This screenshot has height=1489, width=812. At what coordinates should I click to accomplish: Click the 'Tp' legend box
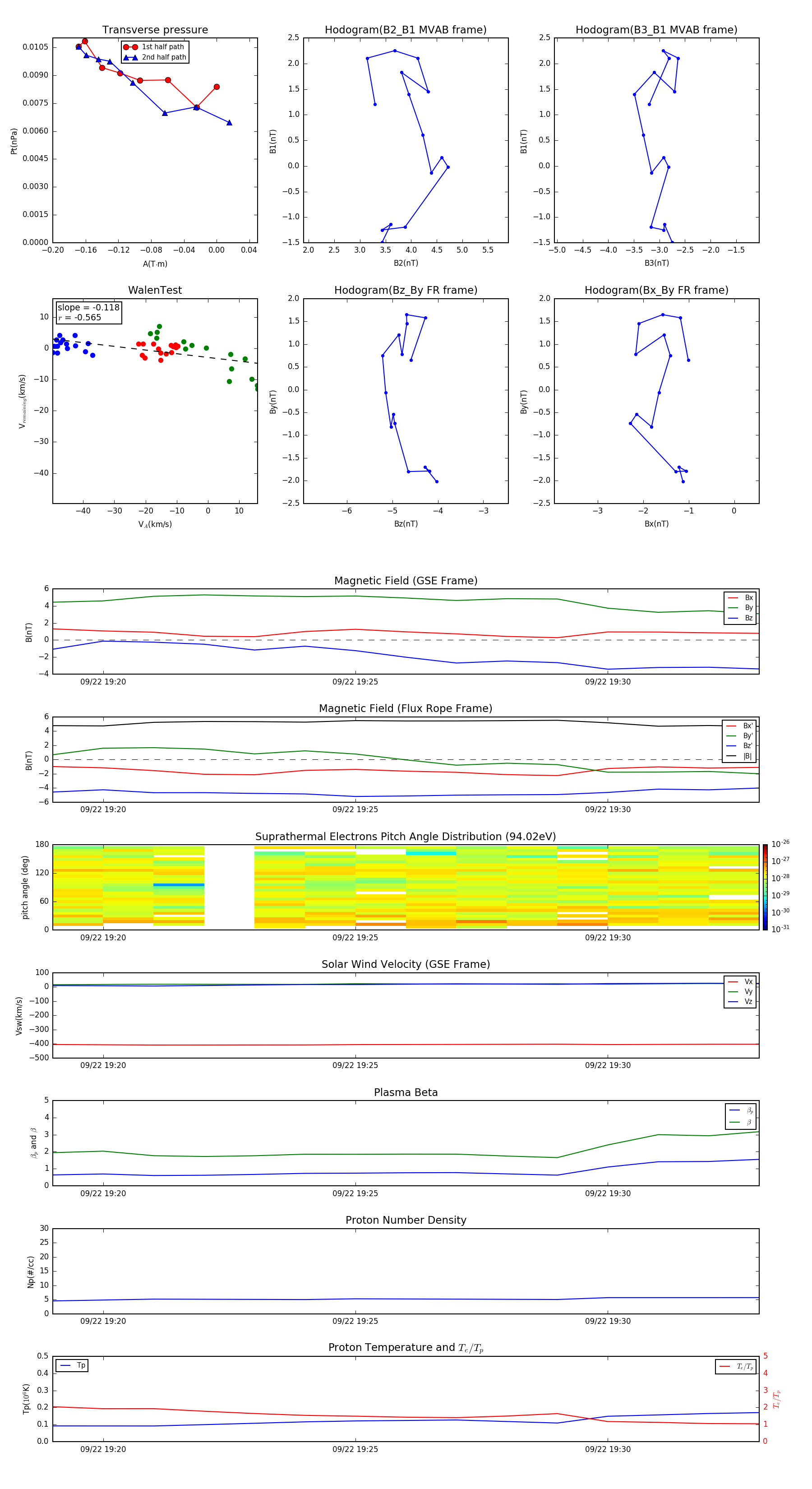click(x=72, y=1365)
